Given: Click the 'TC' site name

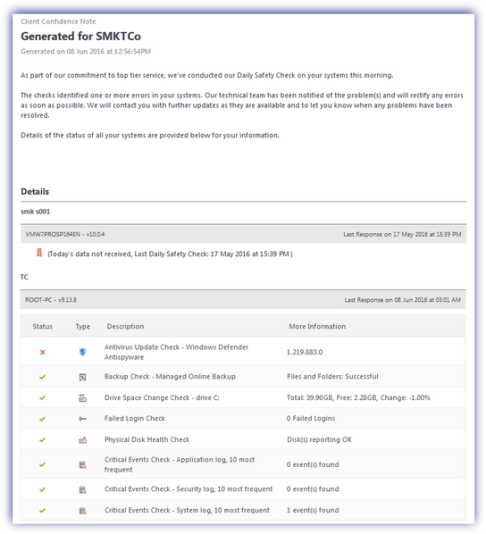Looking at the screenshot, I should pyautogui.click(x=24, y=277).
